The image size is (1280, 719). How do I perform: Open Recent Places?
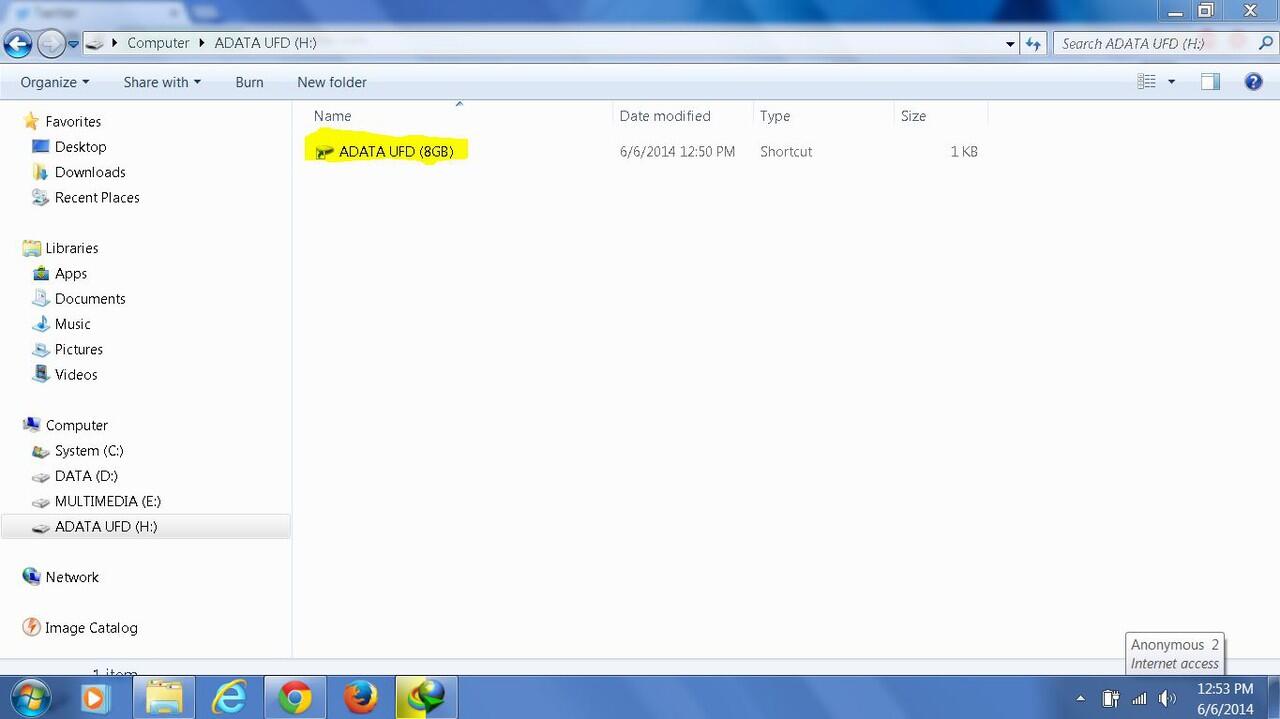pos(97,198)
